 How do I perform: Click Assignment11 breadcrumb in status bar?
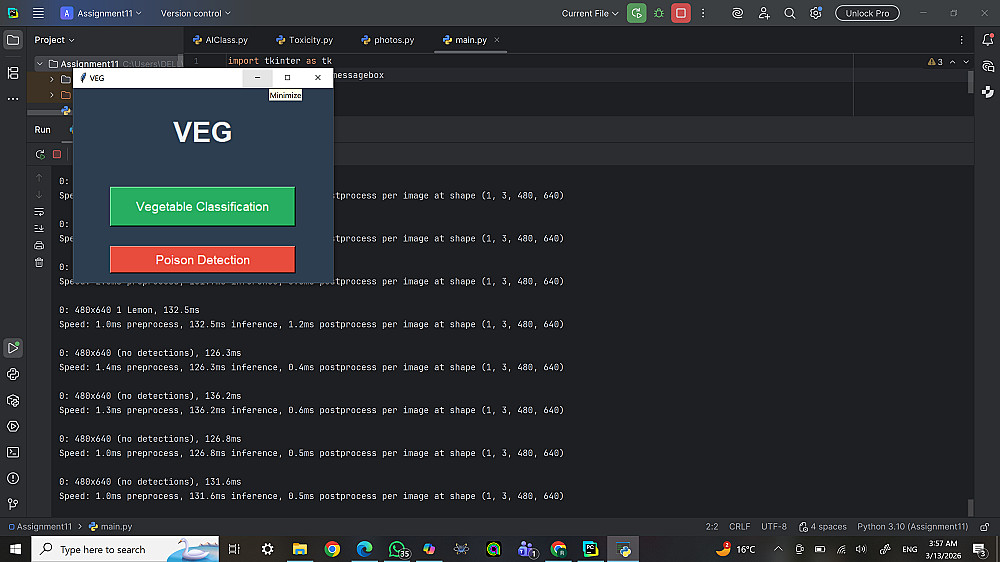[40, 527]
